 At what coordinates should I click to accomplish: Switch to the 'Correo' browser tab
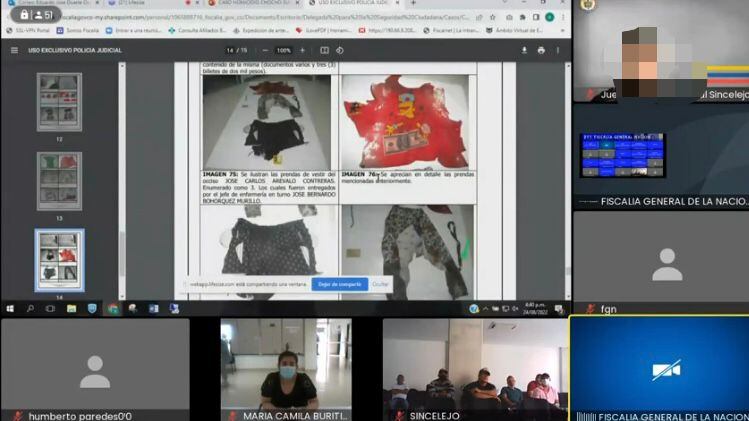tap(54, 3)
